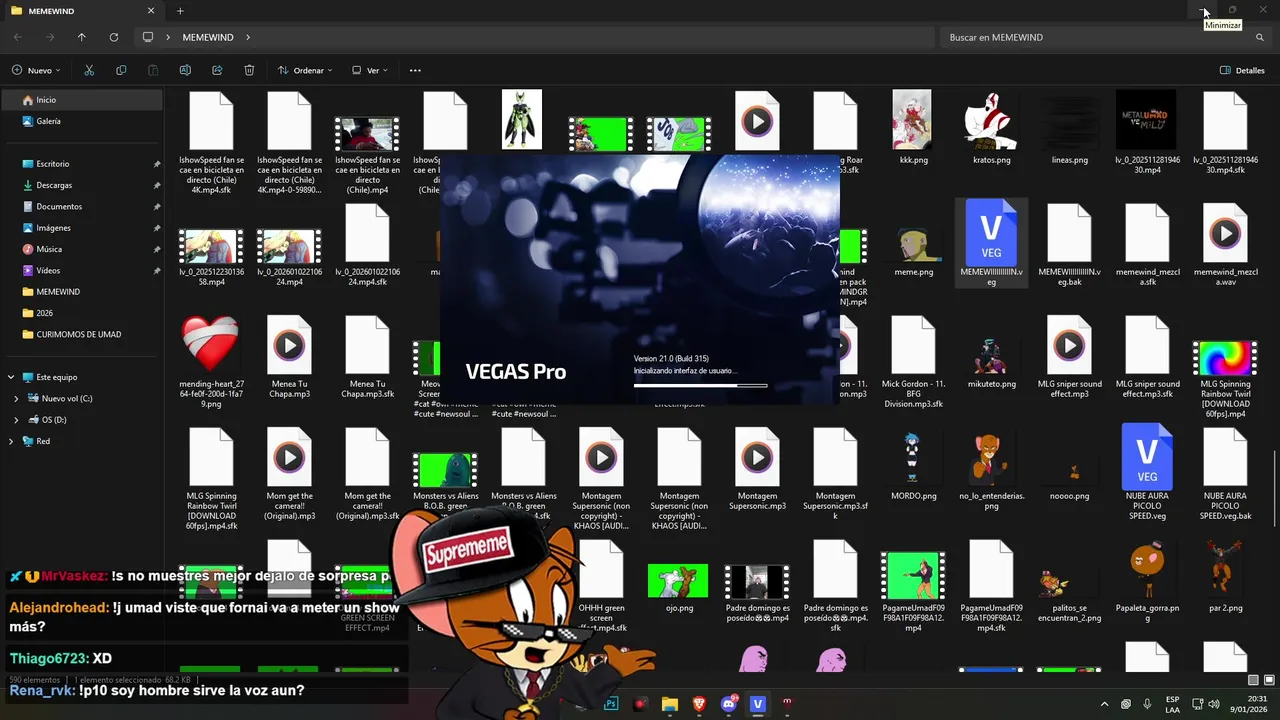Expand the Este equipo tree node
The width and height of the screenshot is (1280, 720).
pyautogui.click(x=12, y=377)
